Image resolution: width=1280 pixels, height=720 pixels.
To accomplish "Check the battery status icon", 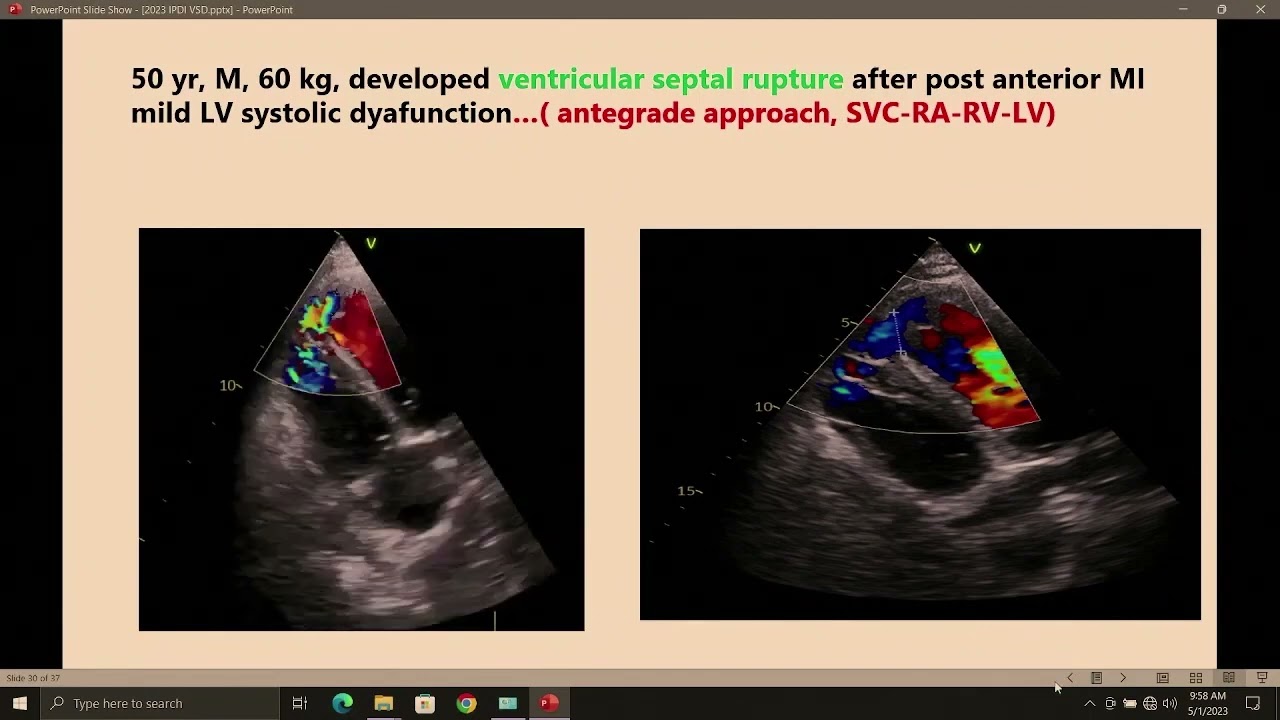I will point(1130,703).
